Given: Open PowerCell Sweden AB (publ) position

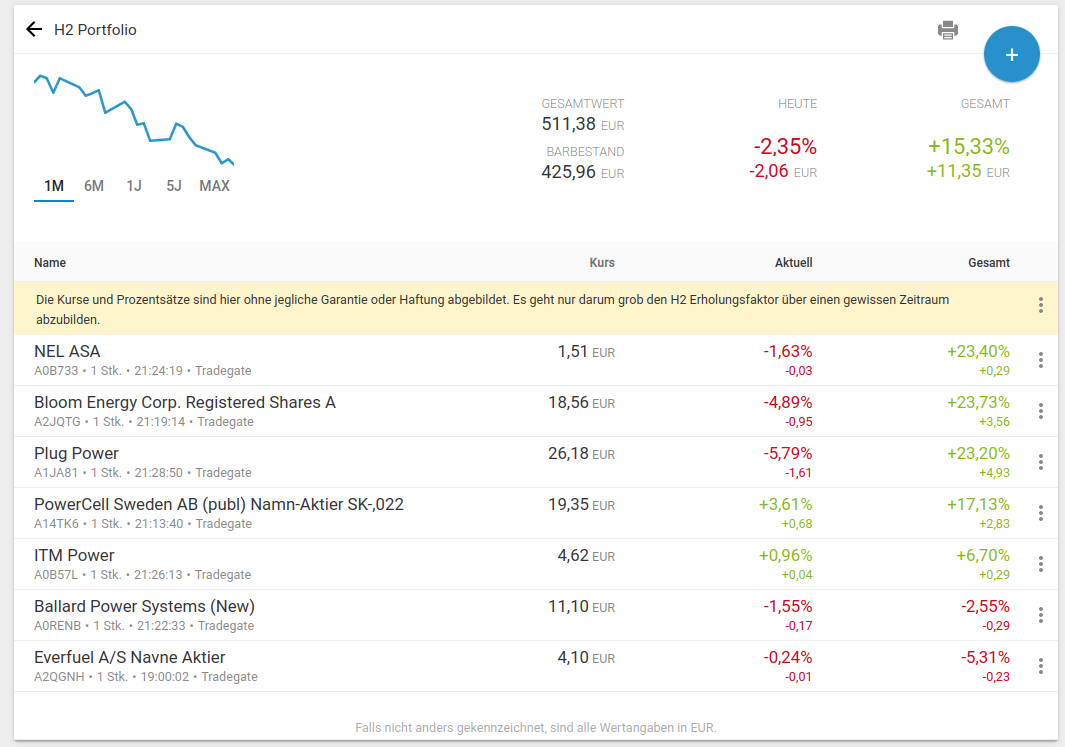Looking at the screenshot, I should 535,513.
